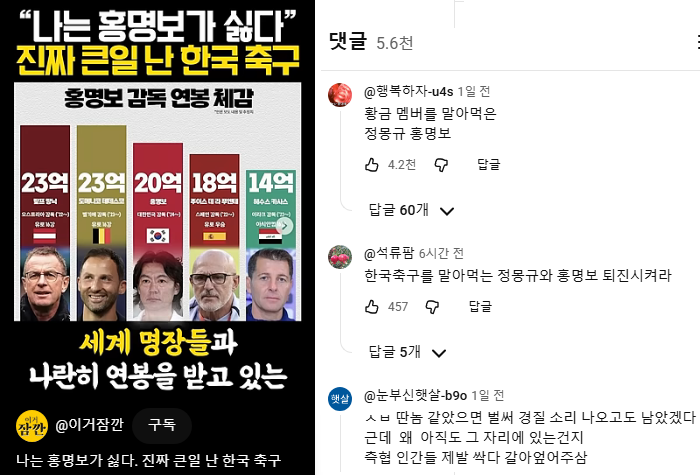Open @행복하자-u4s profile avatar
Image resolution: width=700 pixels, height=475 pixels.
tap(340, 95)
